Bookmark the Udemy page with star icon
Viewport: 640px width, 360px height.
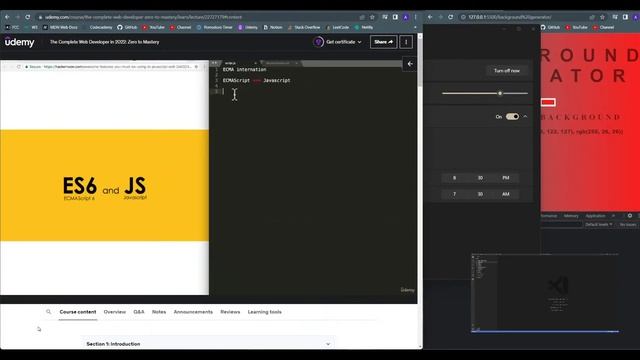pyautogui.click(x=372, y=17)
